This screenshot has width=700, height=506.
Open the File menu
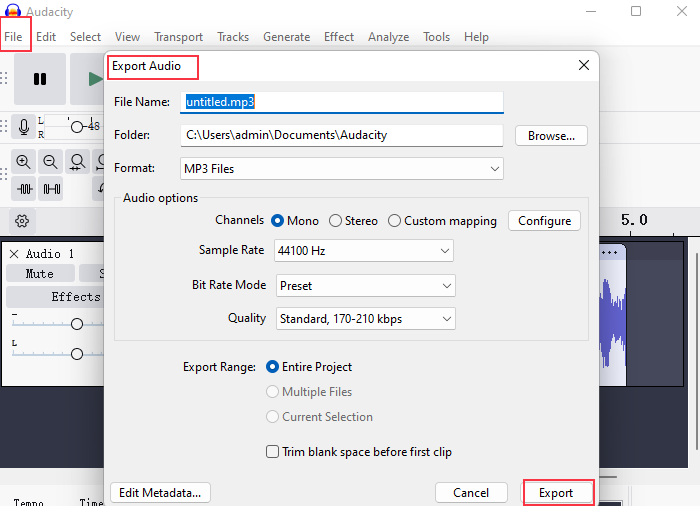pyautogui.click(x=13, y=37)
